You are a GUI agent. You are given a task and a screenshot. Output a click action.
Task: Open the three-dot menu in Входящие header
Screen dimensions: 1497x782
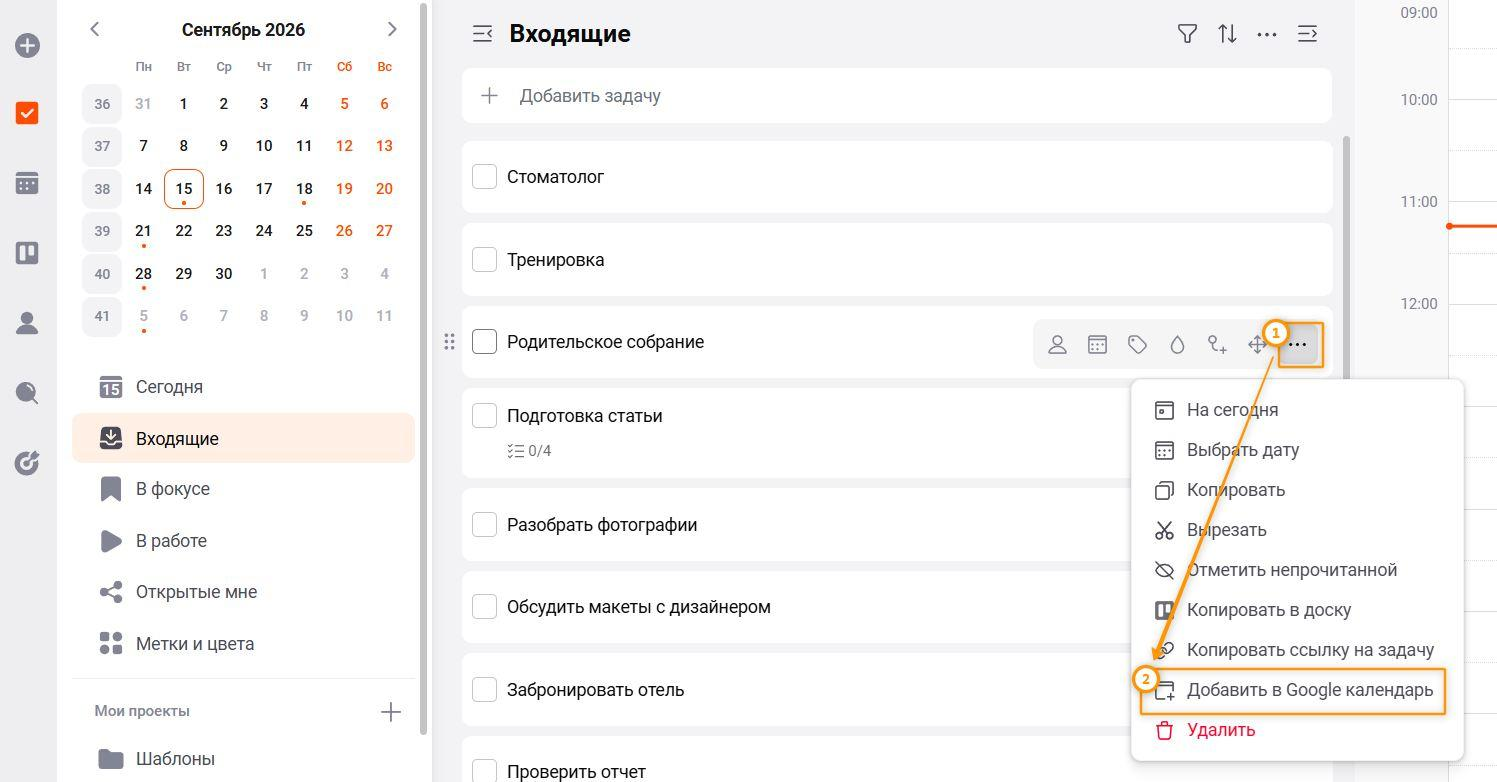1267,34
